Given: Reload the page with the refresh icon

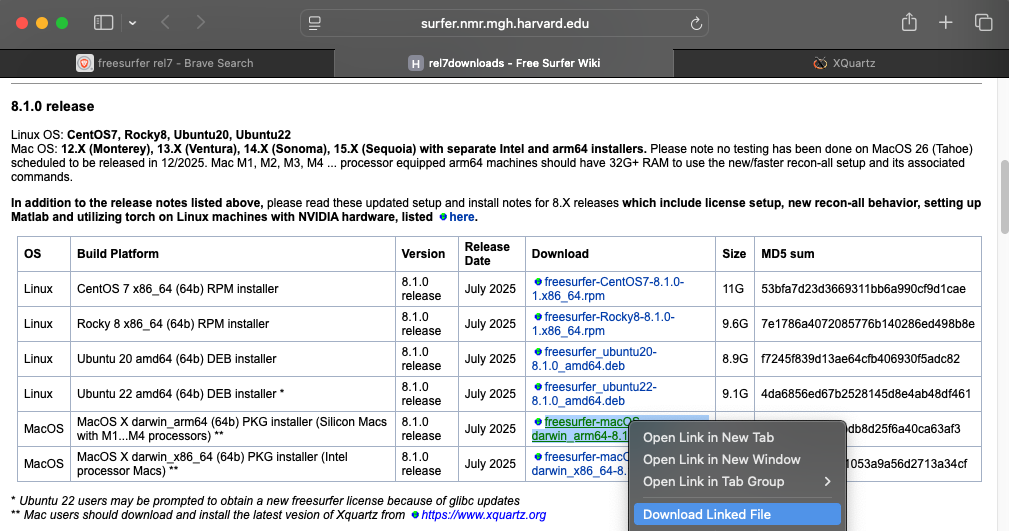Looking at the screenshot, I should [x=696, y=22].
